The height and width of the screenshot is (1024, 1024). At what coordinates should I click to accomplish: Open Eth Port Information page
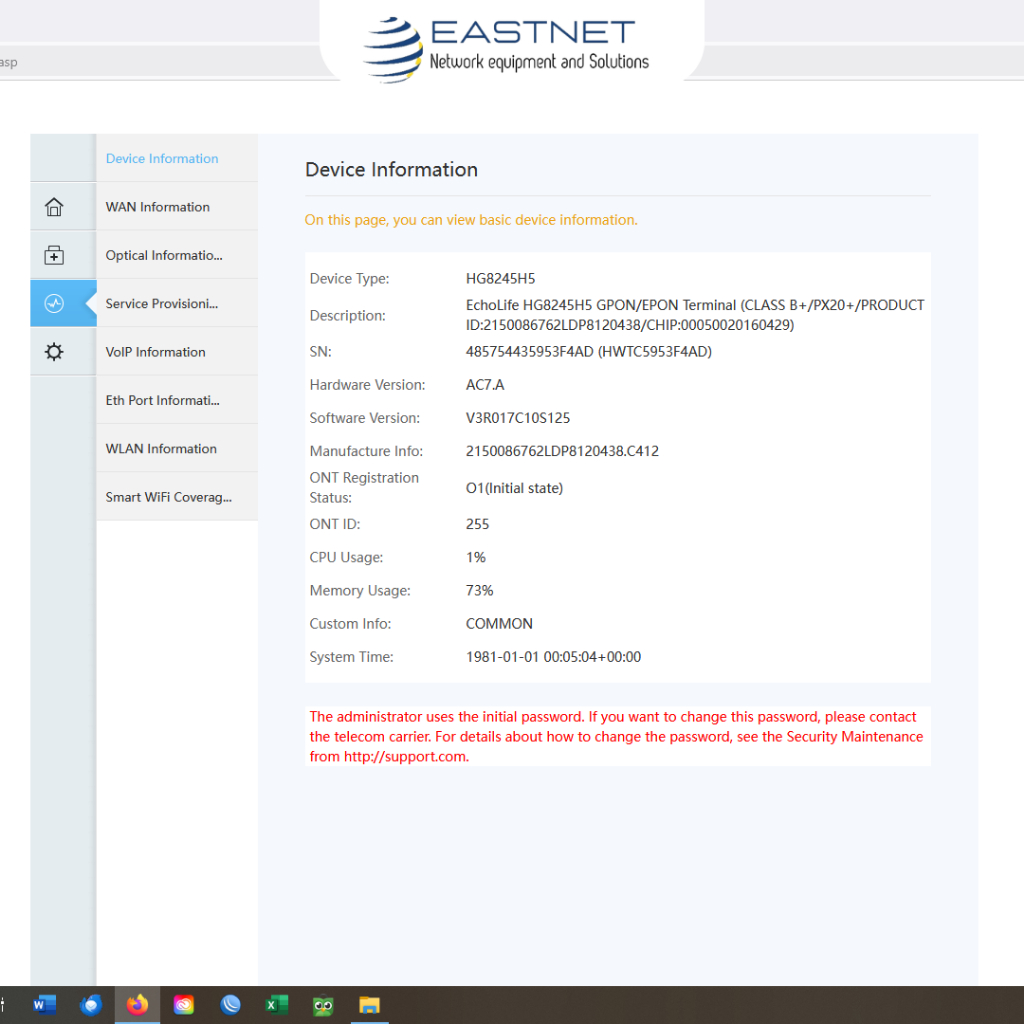coord(163,401)
